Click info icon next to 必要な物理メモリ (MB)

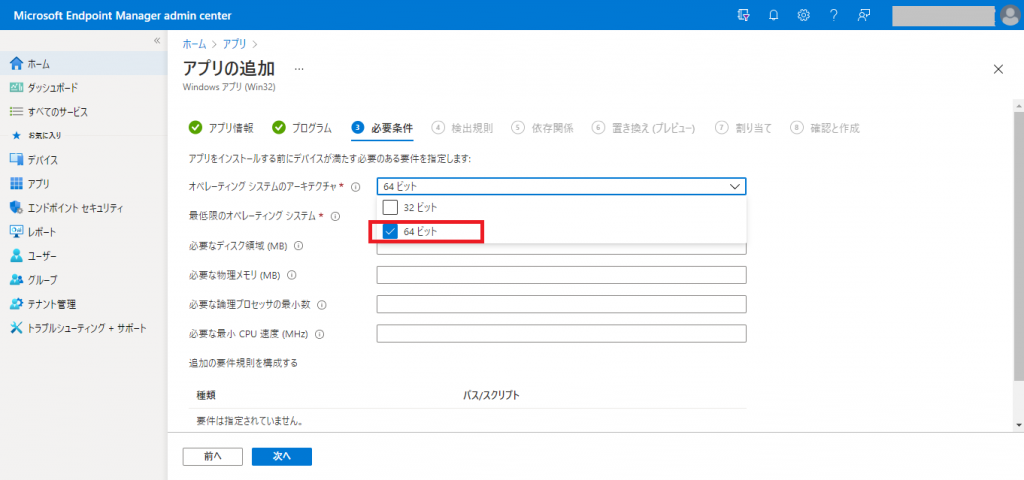[x=291, y=276]
